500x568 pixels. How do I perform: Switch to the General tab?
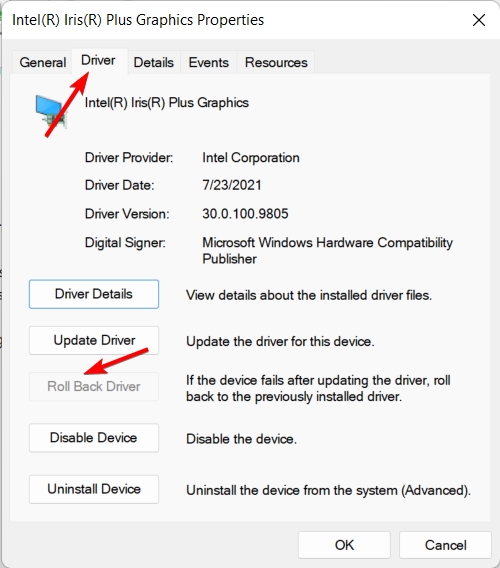tap(42, 62)
